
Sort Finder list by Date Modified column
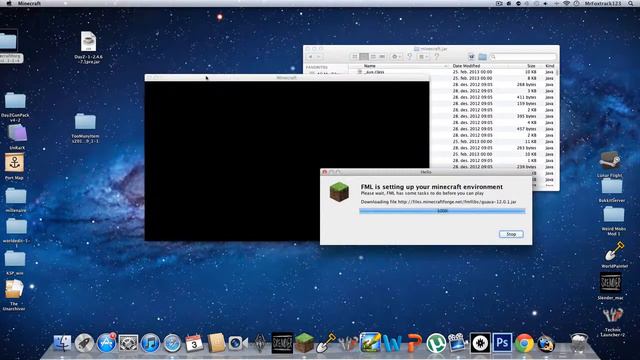tap(466, 66)
